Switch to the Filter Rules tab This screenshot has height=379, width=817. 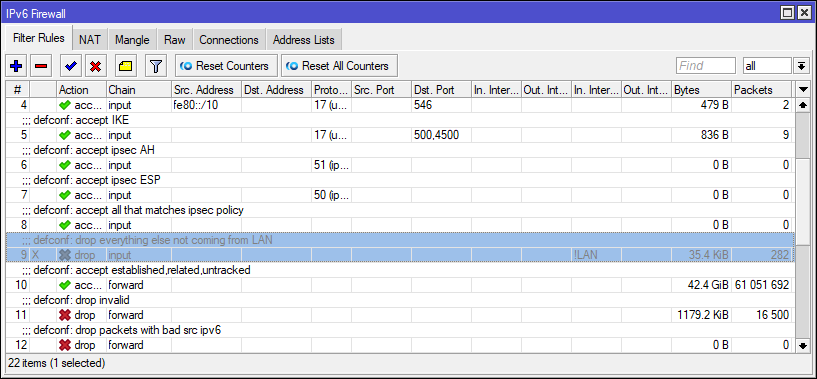(39, 39)
